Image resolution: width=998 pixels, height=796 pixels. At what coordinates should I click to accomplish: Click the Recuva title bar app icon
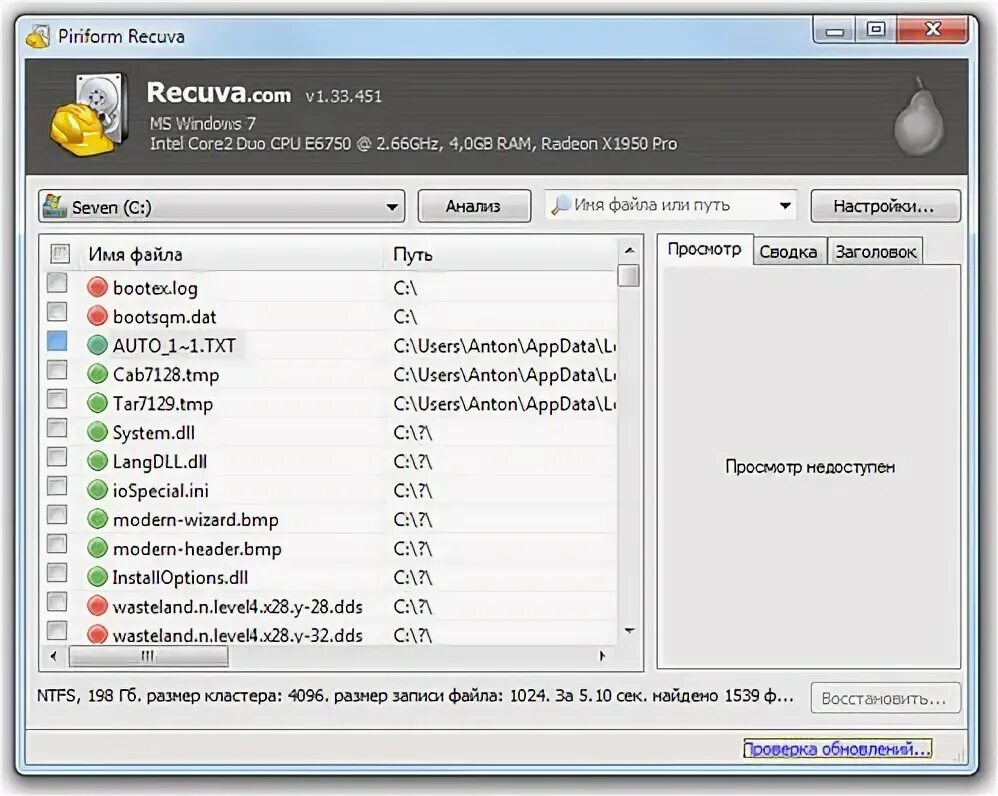point(38,36)
